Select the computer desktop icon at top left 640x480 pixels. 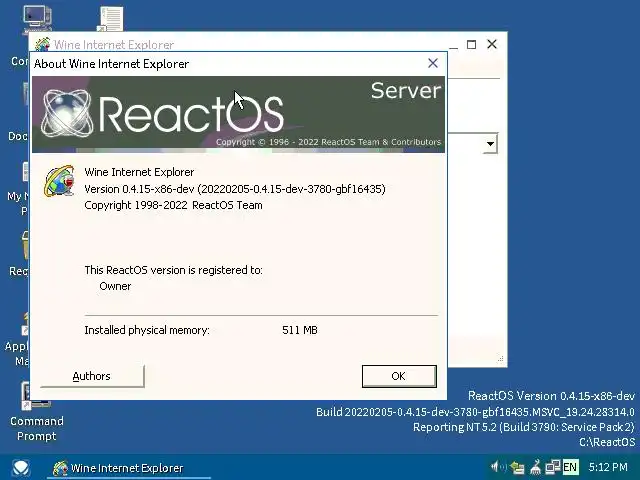point(37,18)
